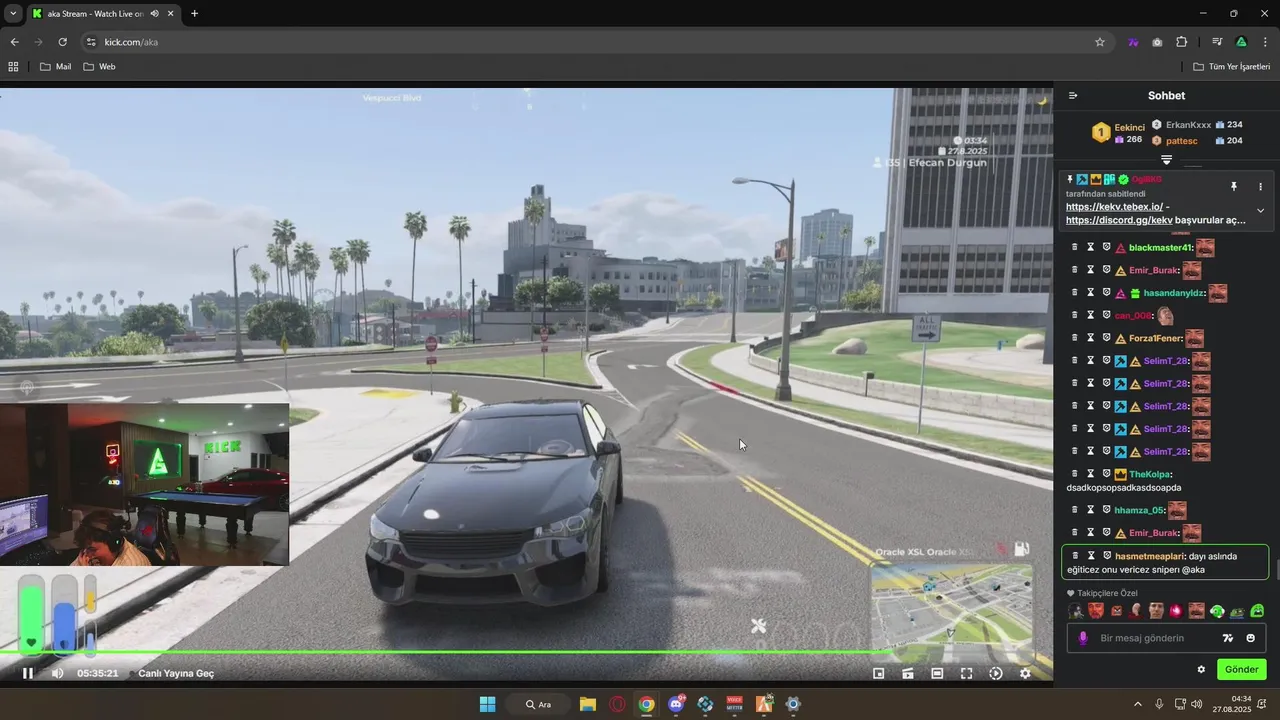Timeout Forza1Fener with hourglass

pyautogui.click(x=1091, y=338)
